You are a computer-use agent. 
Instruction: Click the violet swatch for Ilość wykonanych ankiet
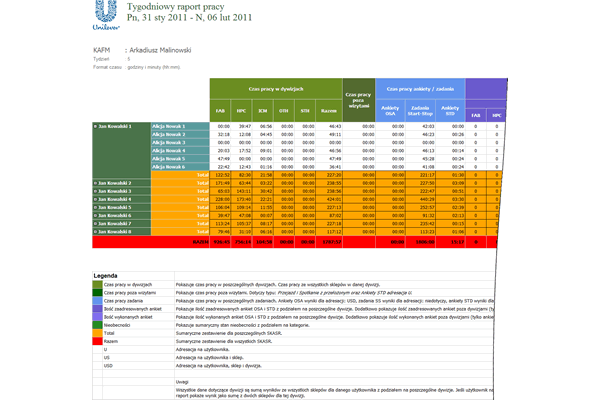point(98,317)
